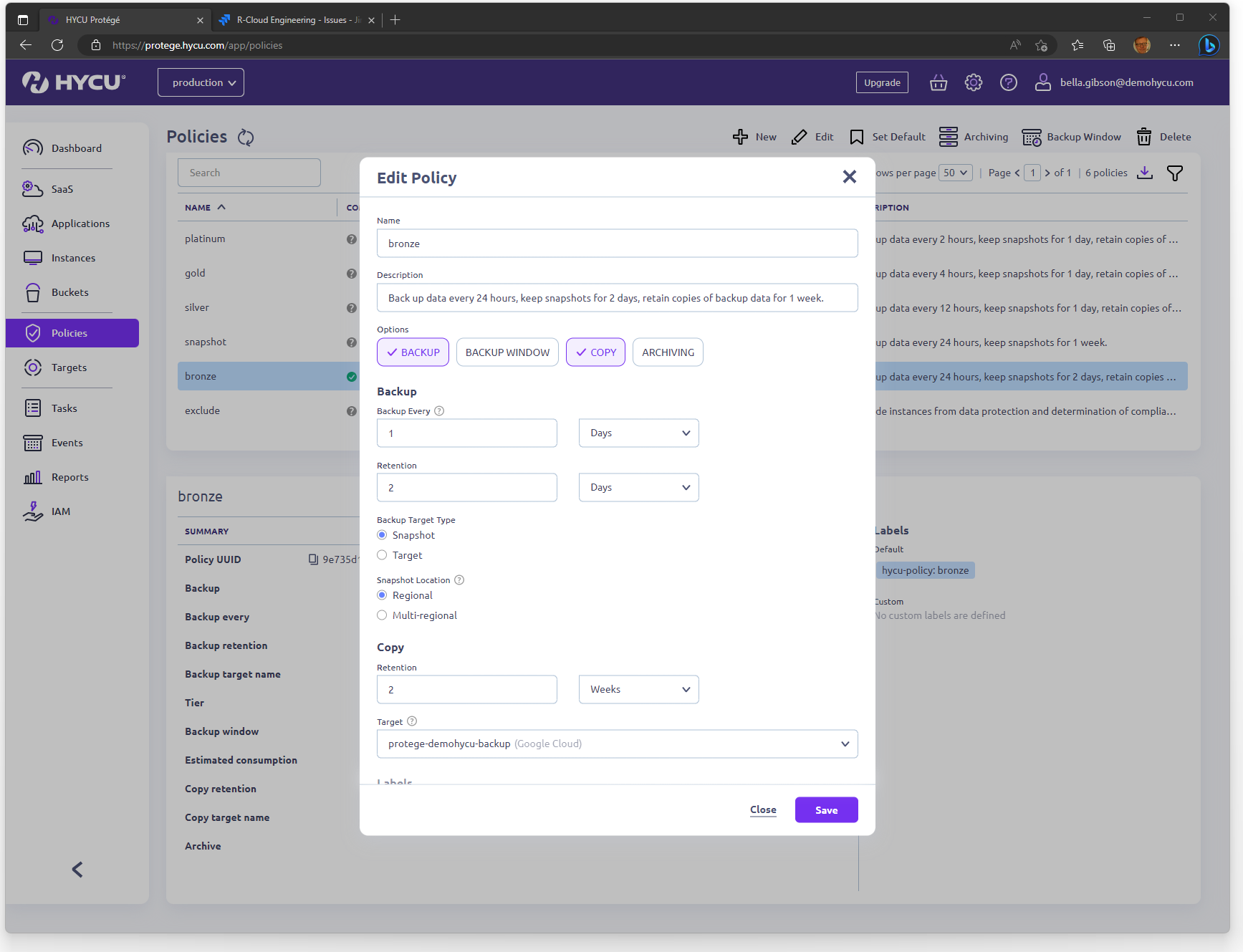Image resolution: width=1243 pixels, height=952 pixels.
Task: Enable the Archiving option
Action: [x=667, y=352]
